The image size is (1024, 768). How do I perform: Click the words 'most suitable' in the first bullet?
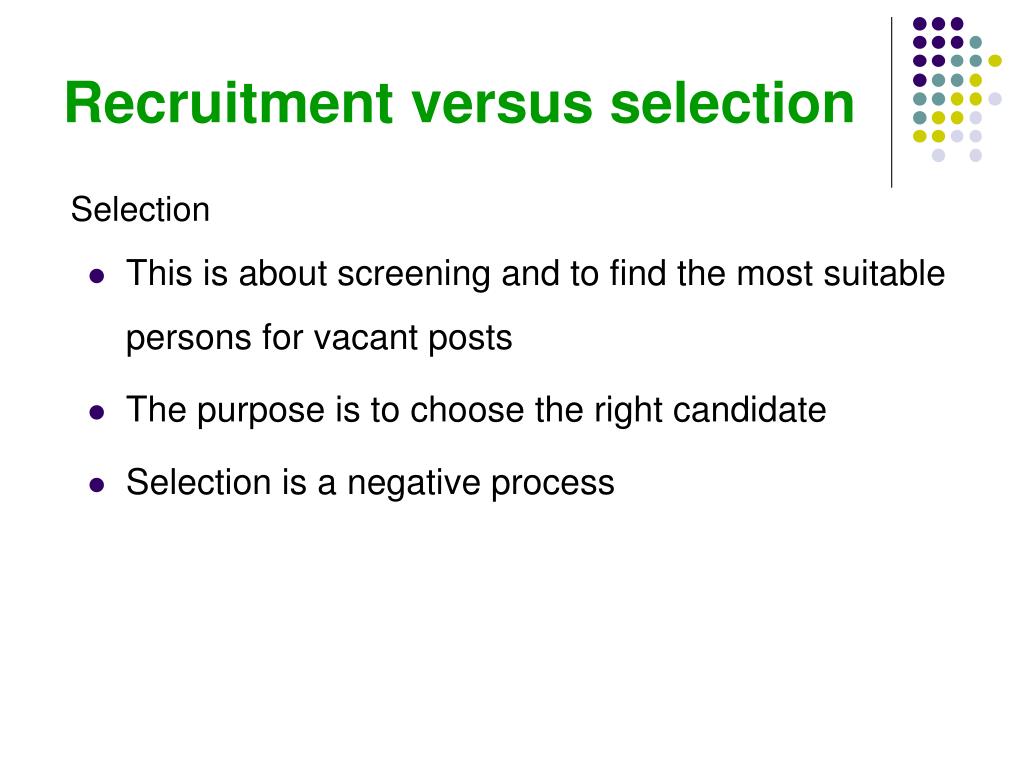click(840, 273)
